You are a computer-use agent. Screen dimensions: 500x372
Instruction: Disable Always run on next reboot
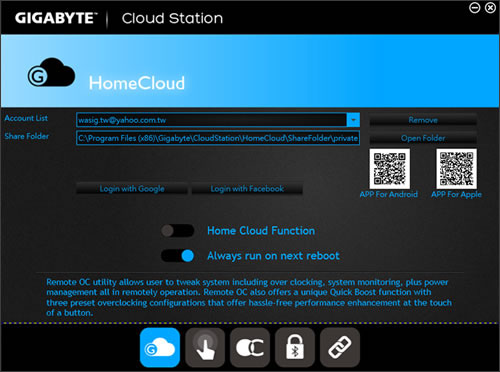coord(177,256)
